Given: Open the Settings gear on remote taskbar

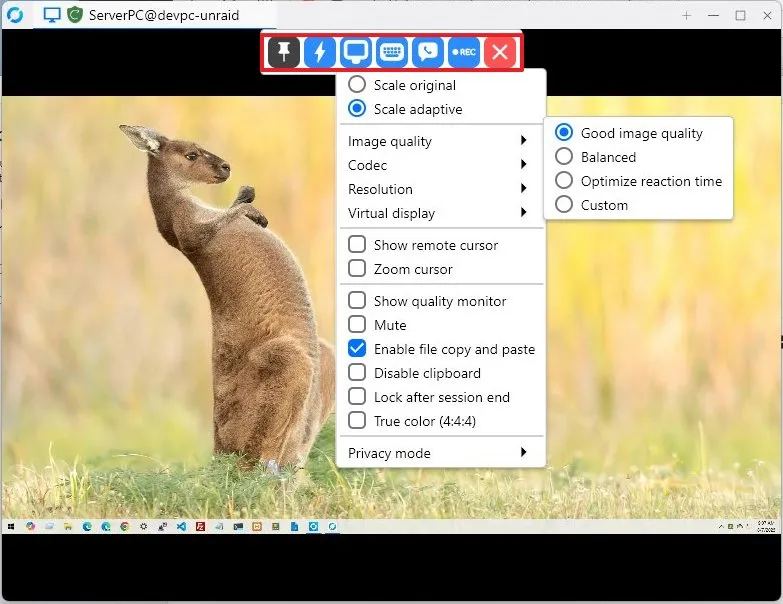Looking at the screenshot, I should pyautogui.click(x=143, y=526).
